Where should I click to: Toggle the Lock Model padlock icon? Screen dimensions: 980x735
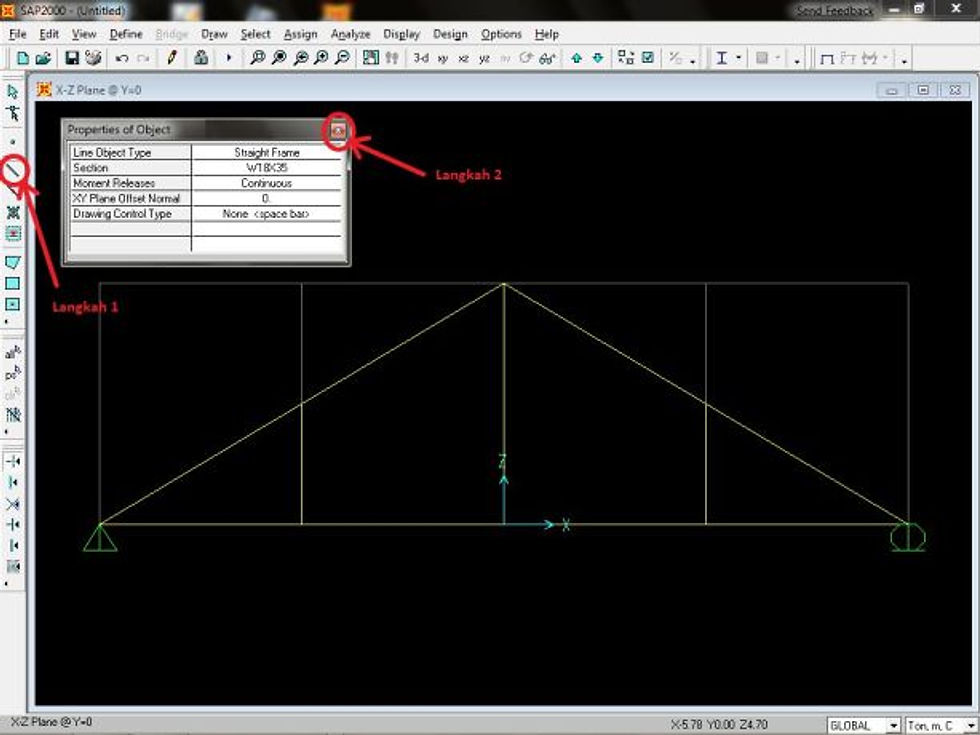pos(201,58)
